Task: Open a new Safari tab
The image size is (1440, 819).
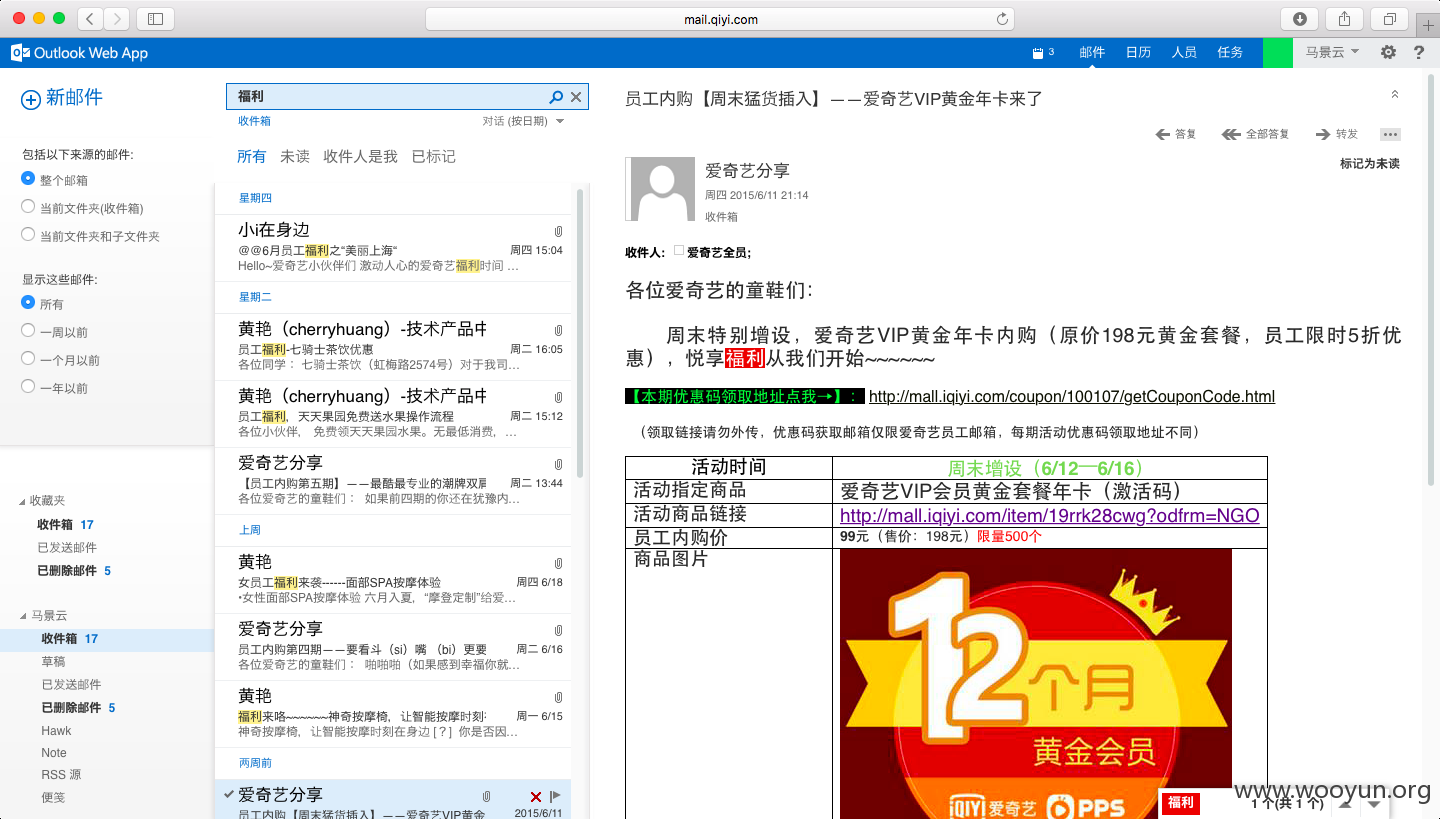Action: pyautogui.click(x=1429, y=24)
